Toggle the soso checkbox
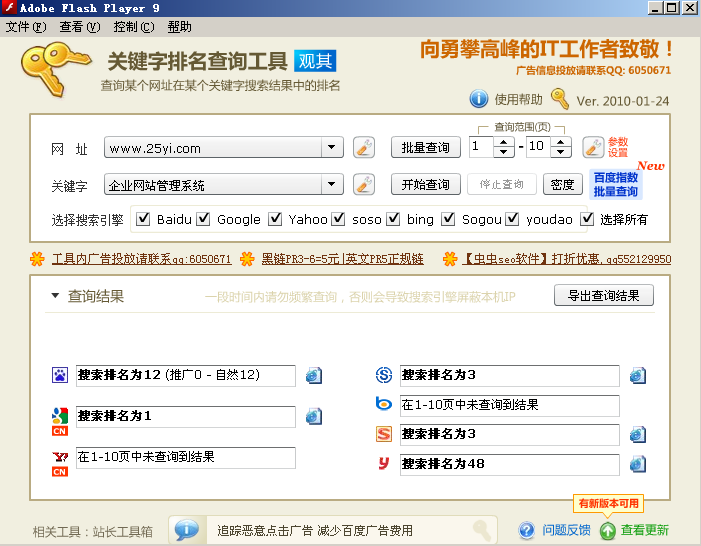 338,219
